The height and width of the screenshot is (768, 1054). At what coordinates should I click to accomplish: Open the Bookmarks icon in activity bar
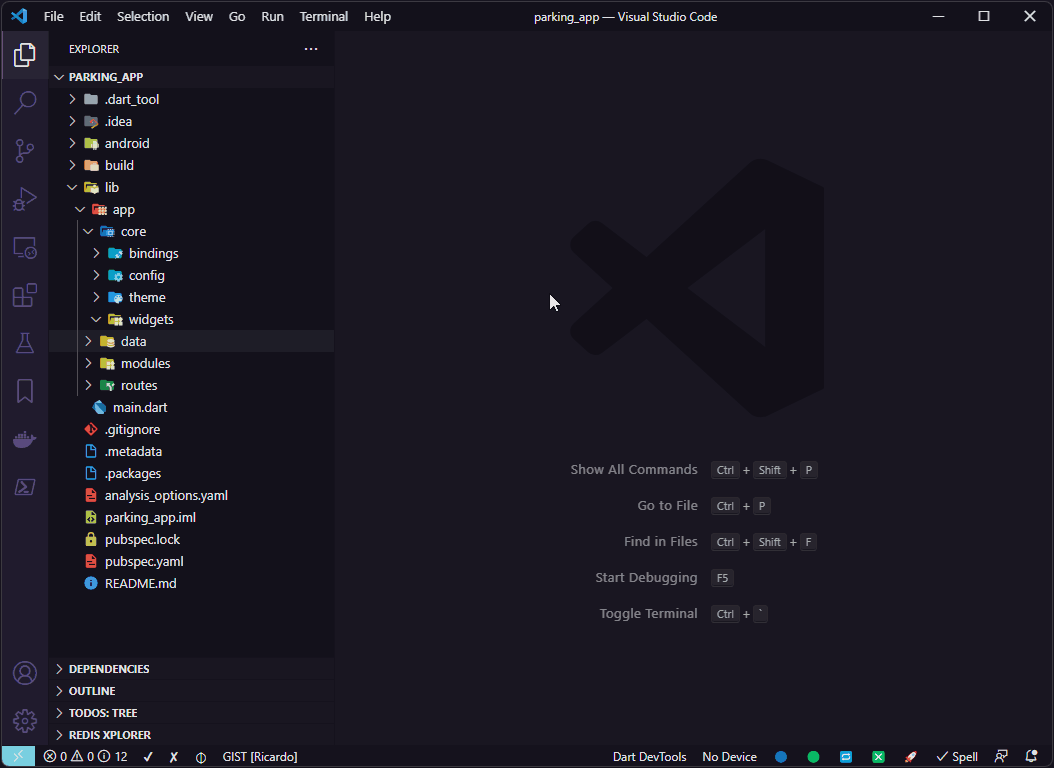click(25, 391)
